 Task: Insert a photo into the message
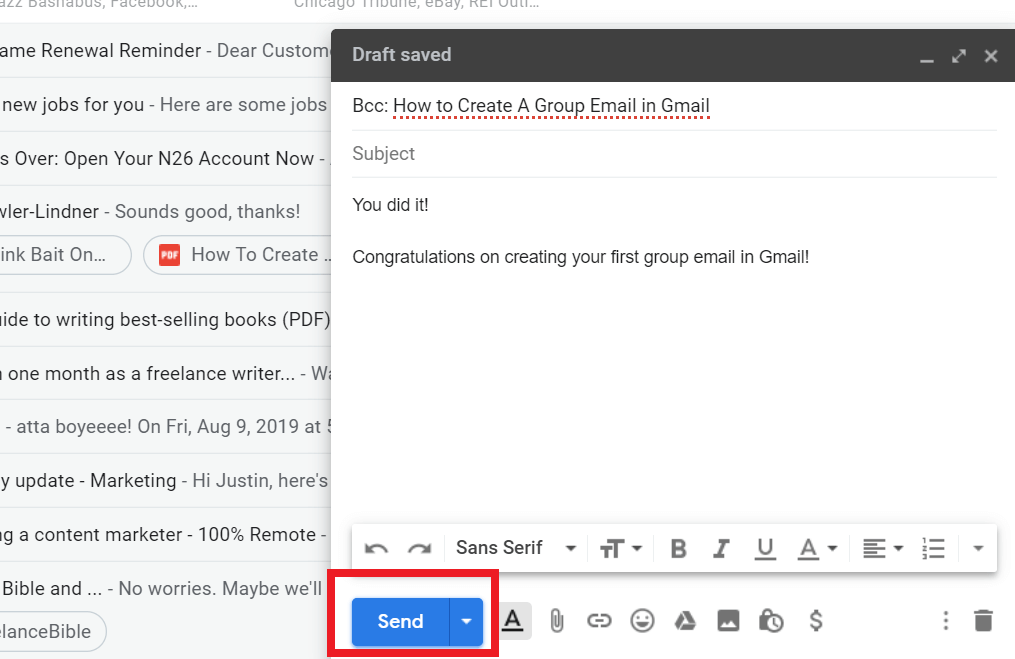[728, 621]
